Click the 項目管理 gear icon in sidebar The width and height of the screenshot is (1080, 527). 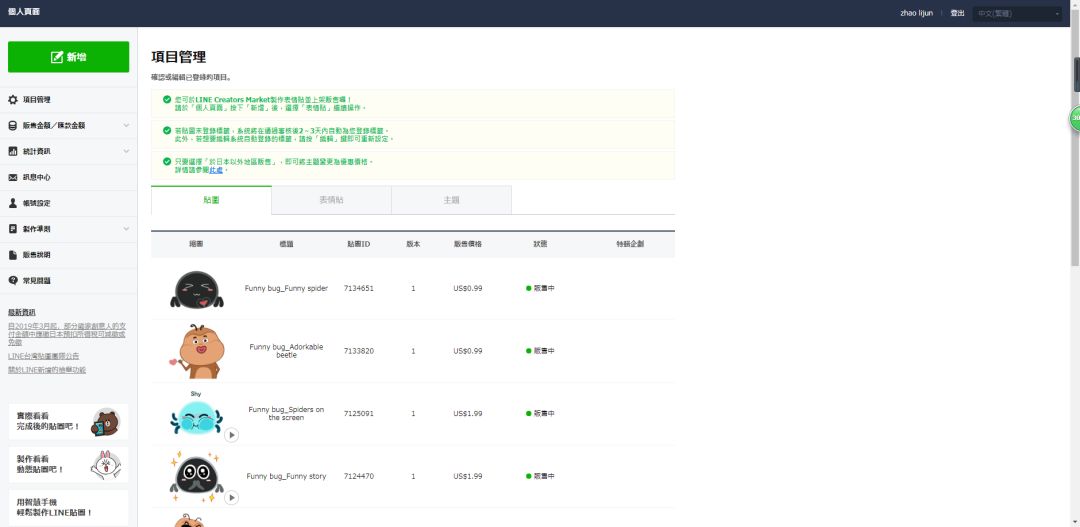13,100
